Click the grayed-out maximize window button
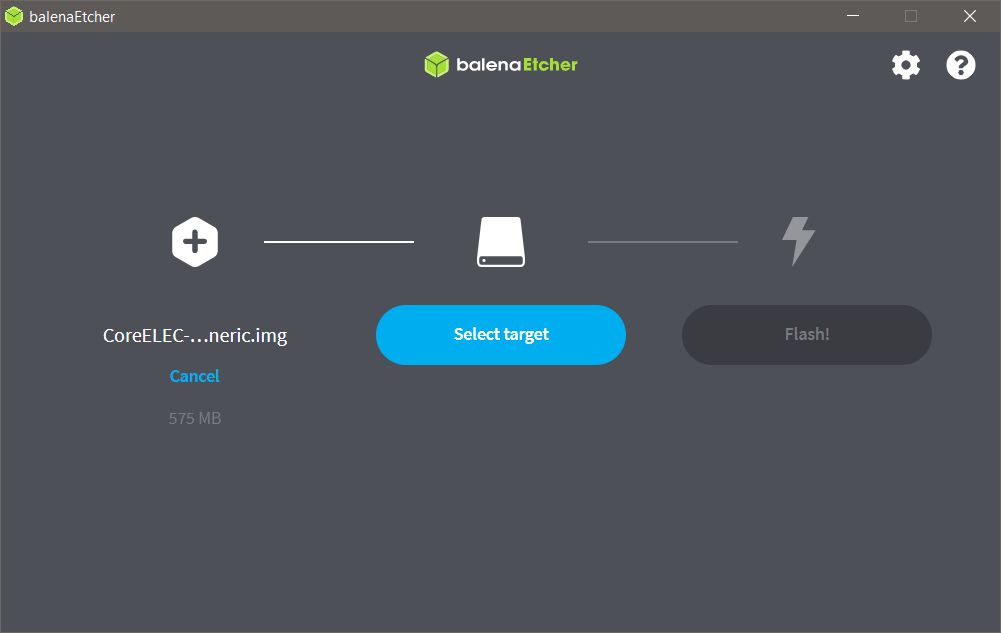Viewport: 1001px width, 633px height. tap(911, 16)
